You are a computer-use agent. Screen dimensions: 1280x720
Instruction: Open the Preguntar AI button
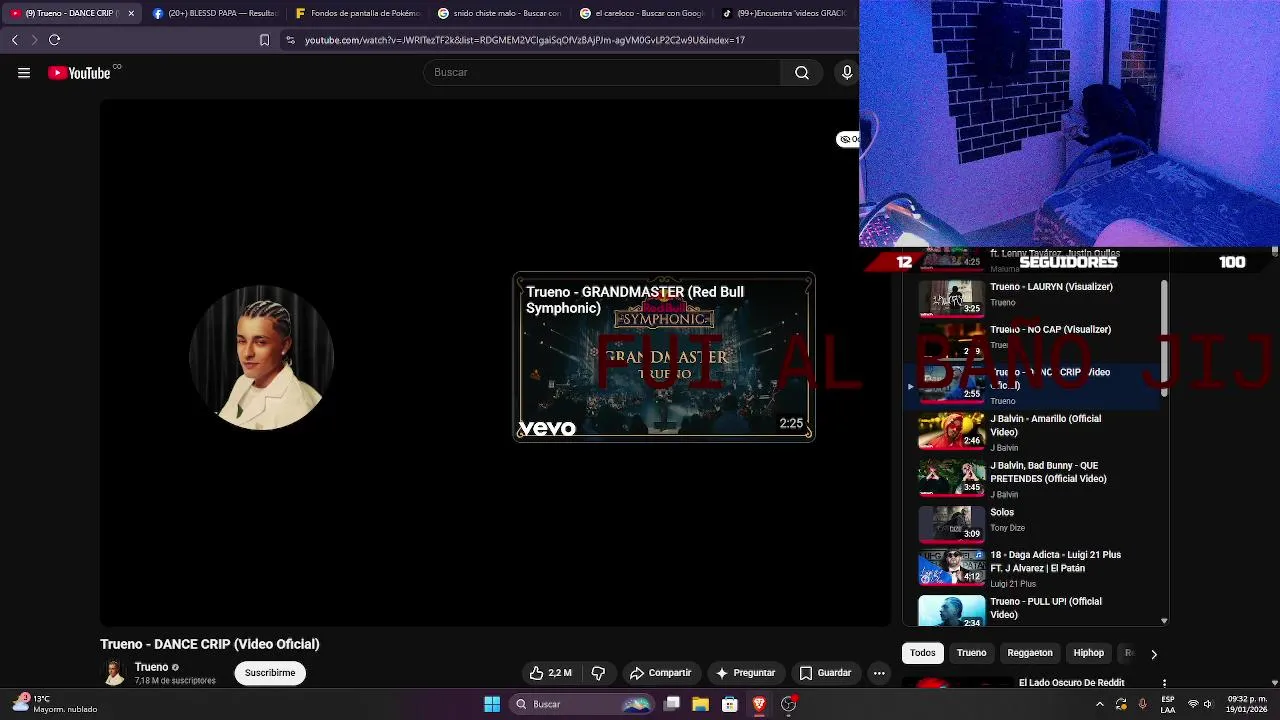(745, 673)
